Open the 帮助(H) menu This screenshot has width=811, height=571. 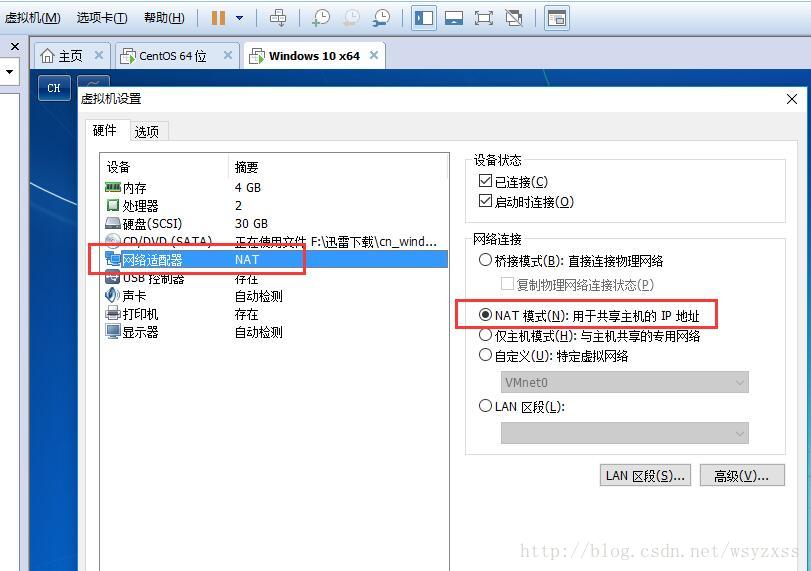tap(164, 18)
